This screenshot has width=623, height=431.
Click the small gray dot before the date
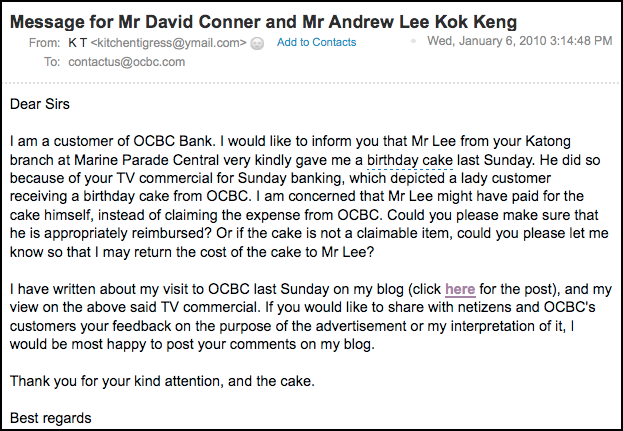click(414, 41)
